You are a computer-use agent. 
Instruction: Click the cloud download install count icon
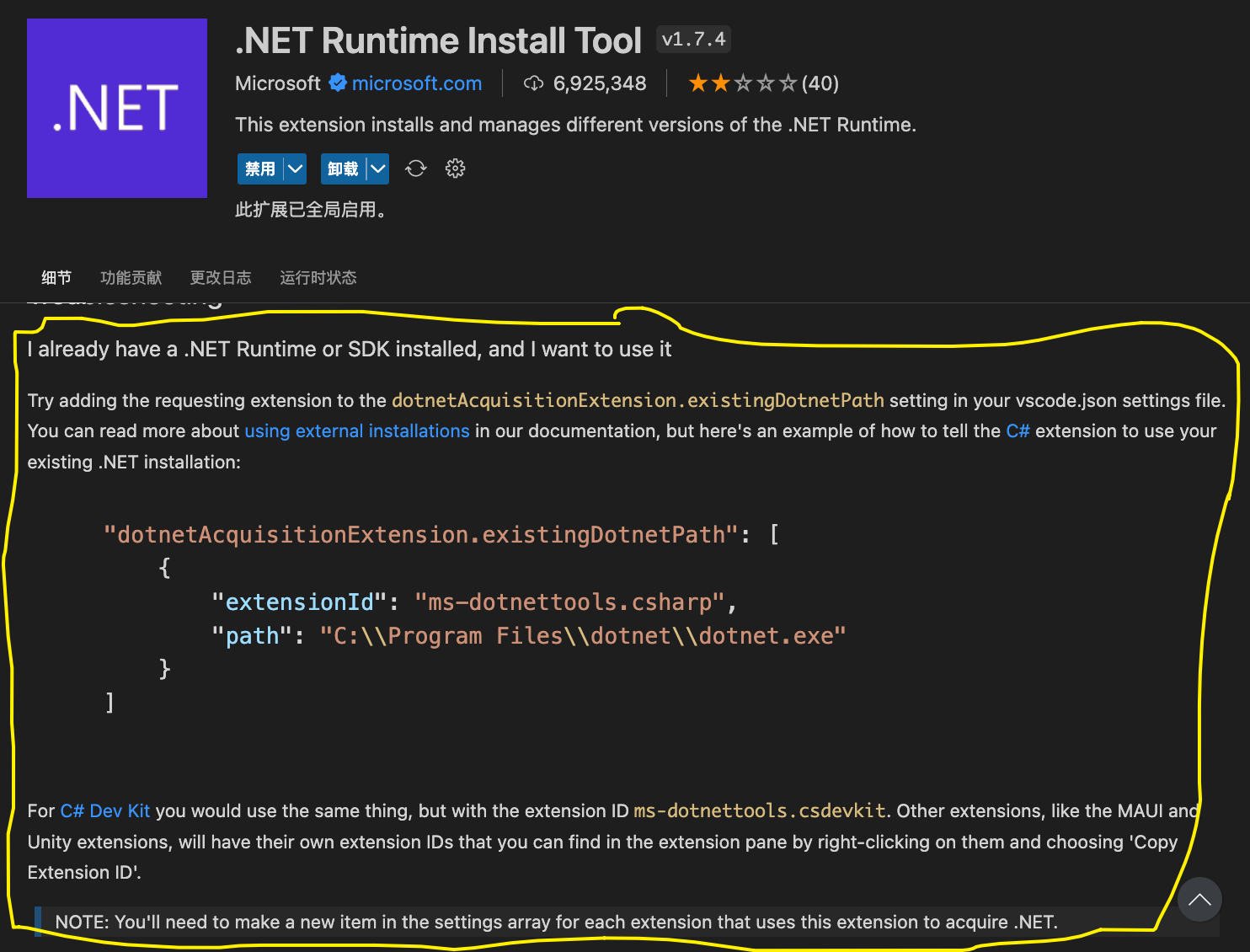point(533,83)
